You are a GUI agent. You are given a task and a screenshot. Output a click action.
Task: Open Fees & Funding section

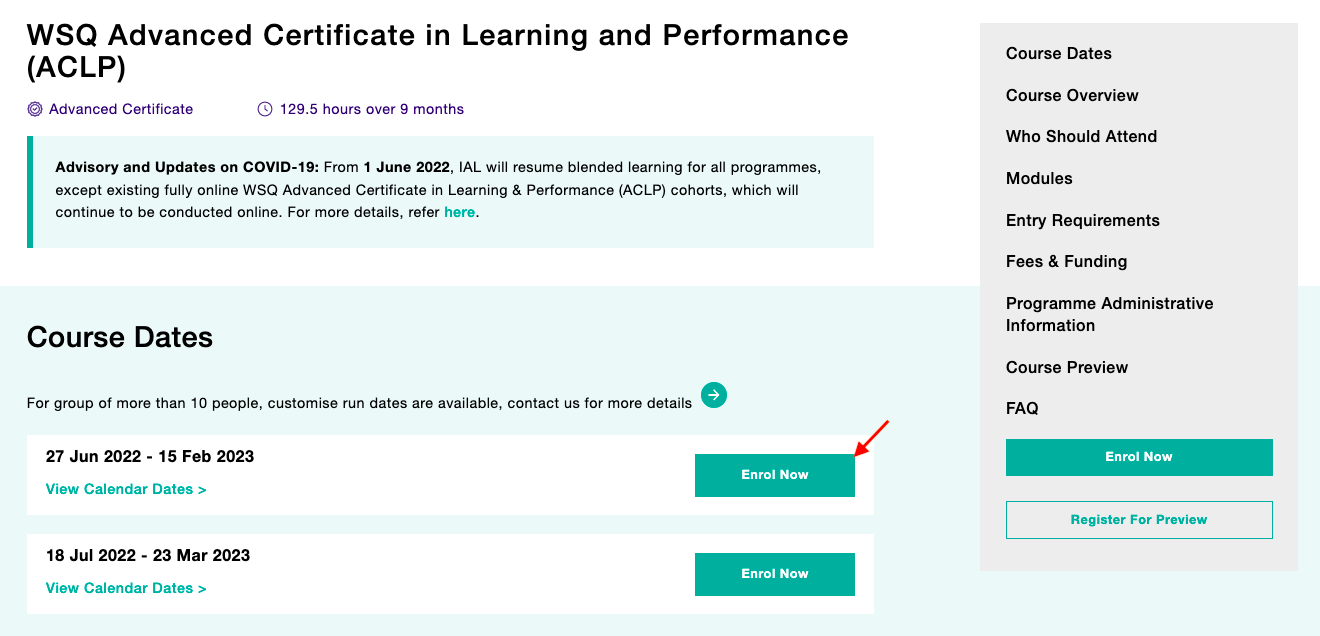coord(1066,262)
